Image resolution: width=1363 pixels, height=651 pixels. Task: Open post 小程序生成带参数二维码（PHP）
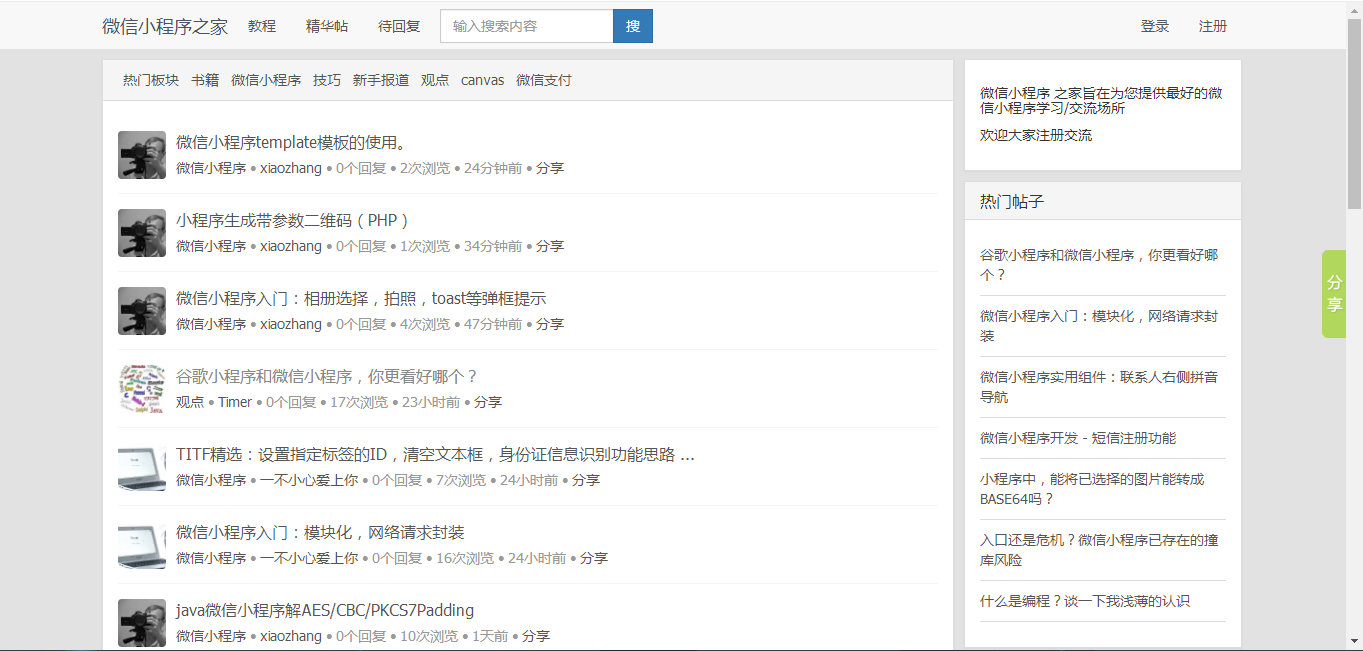coord(294,220)
